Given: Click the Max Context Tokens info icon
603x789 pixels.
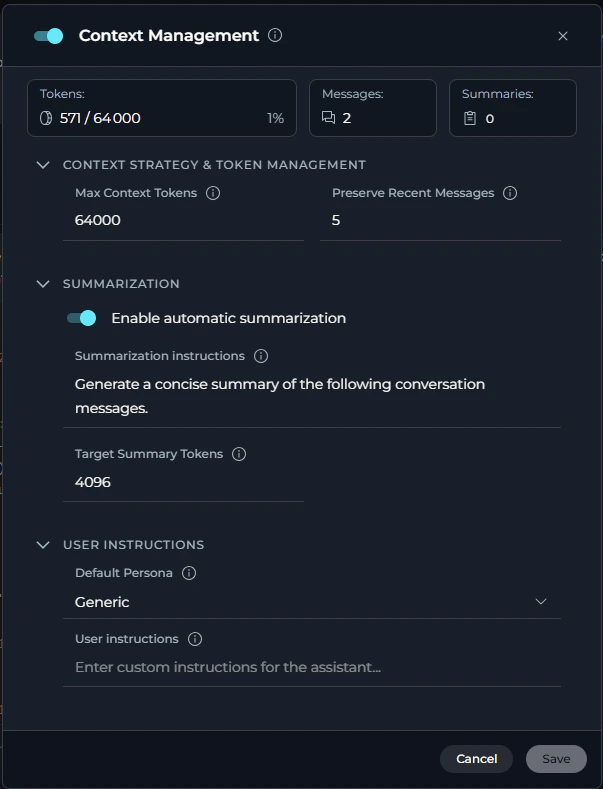Looking at the screenshot, I should point(213,193).
